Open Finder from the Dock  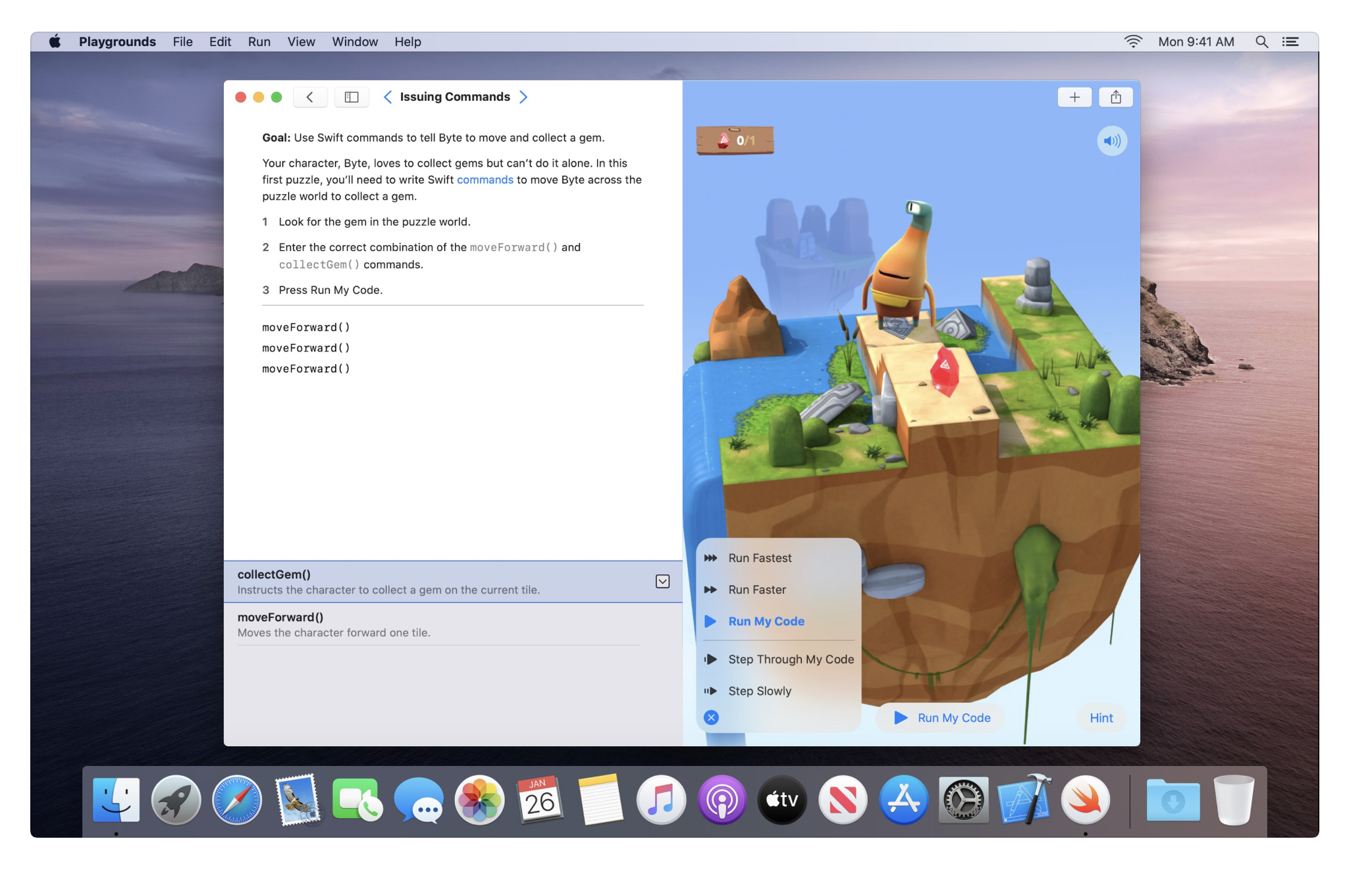[117, 800]
